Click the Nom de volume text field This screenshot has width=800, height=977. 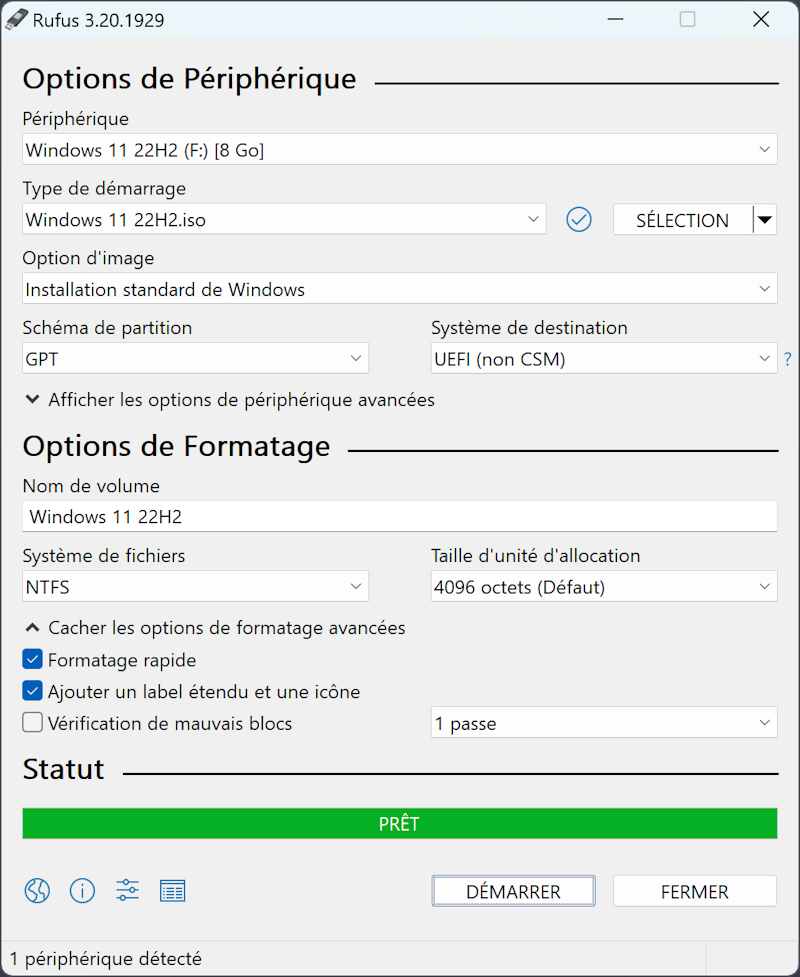coord(399,517)
